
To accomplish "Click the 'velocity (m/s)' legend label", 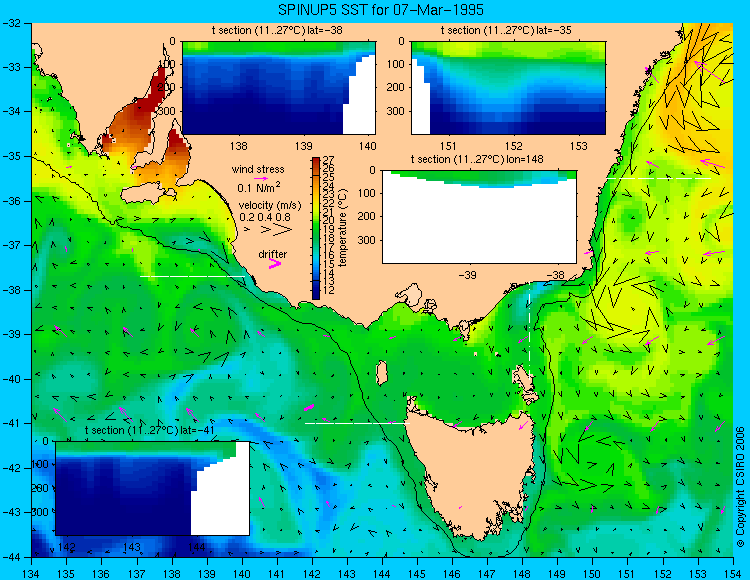I will coord(270,206).
